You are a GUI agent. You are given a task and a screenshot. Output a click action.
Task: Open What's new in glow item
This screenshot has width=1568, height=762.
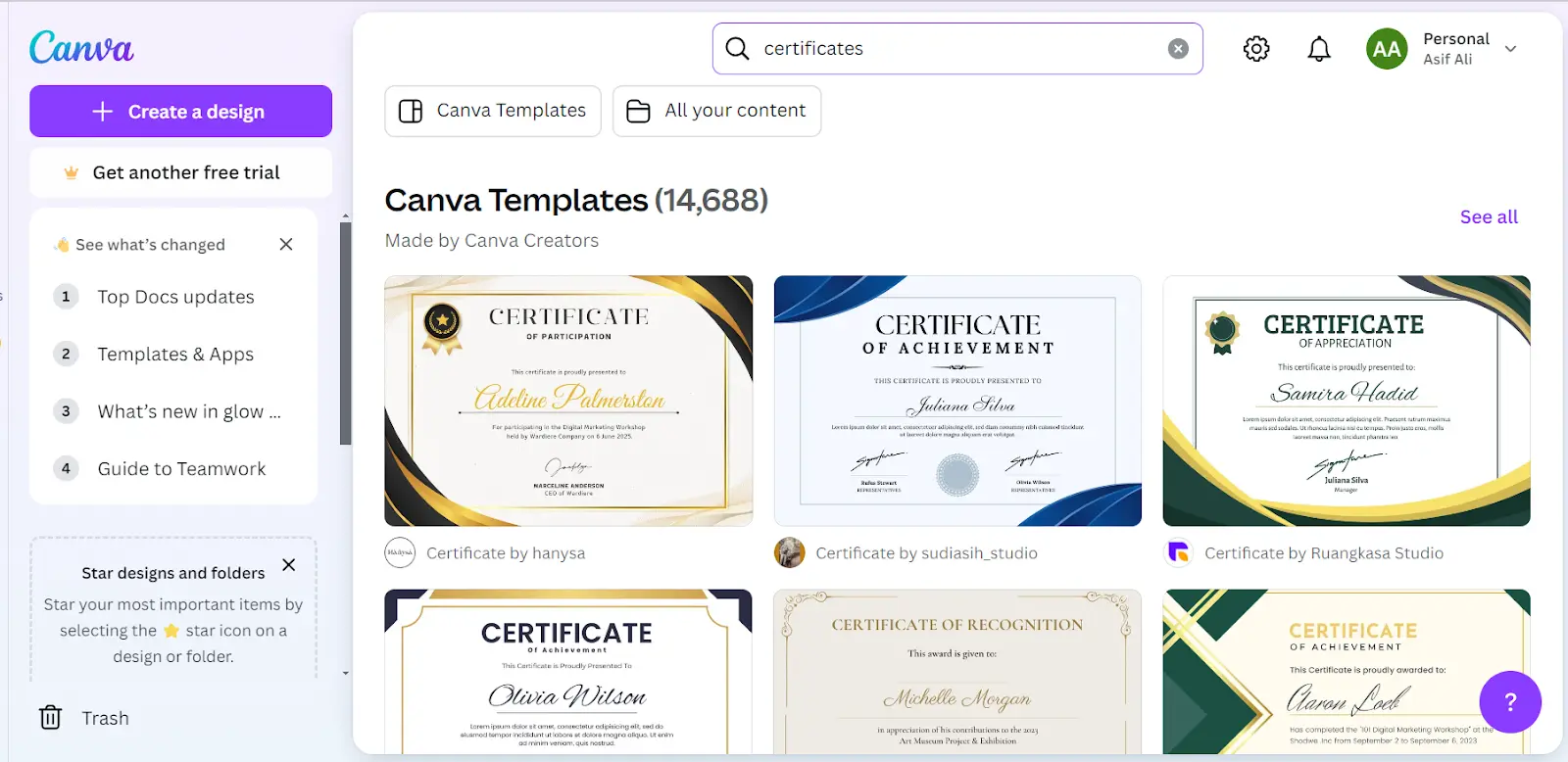pos(189,411)
